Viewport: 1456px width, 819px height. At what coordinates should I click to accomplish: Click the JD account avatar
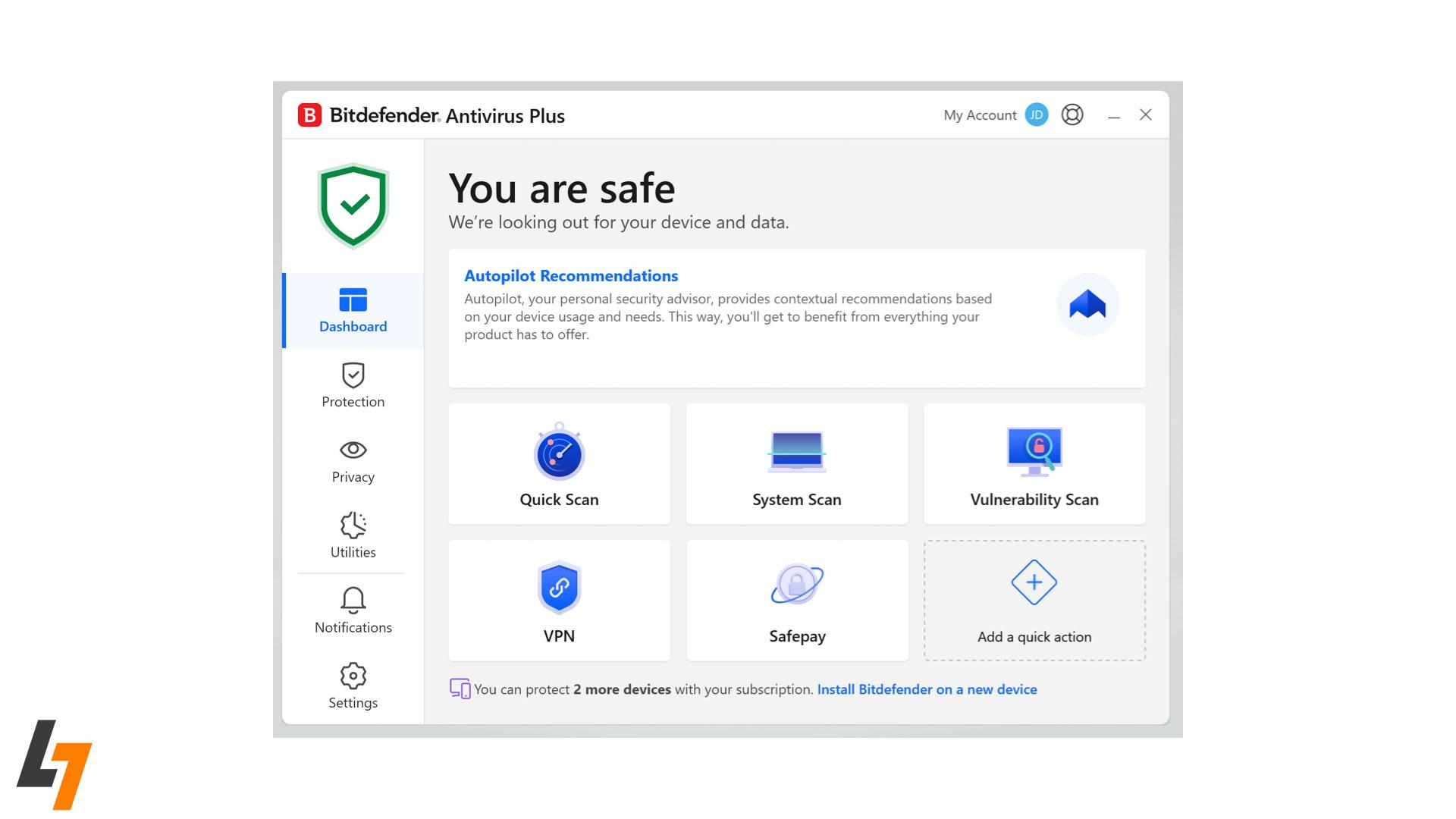[x=1036, y=115]
